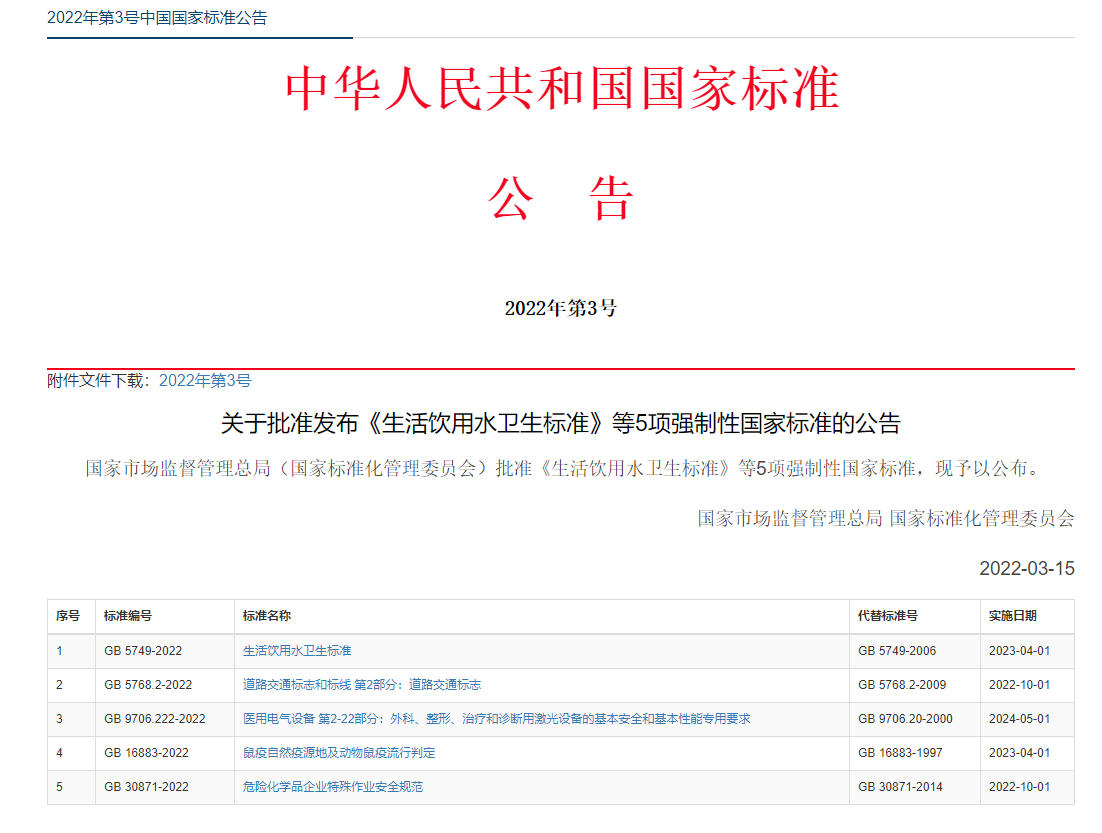Click the GB 30871-2014 replaced standard cell
Viewport: 1102px width, 833px height.
tap(897, 787)
